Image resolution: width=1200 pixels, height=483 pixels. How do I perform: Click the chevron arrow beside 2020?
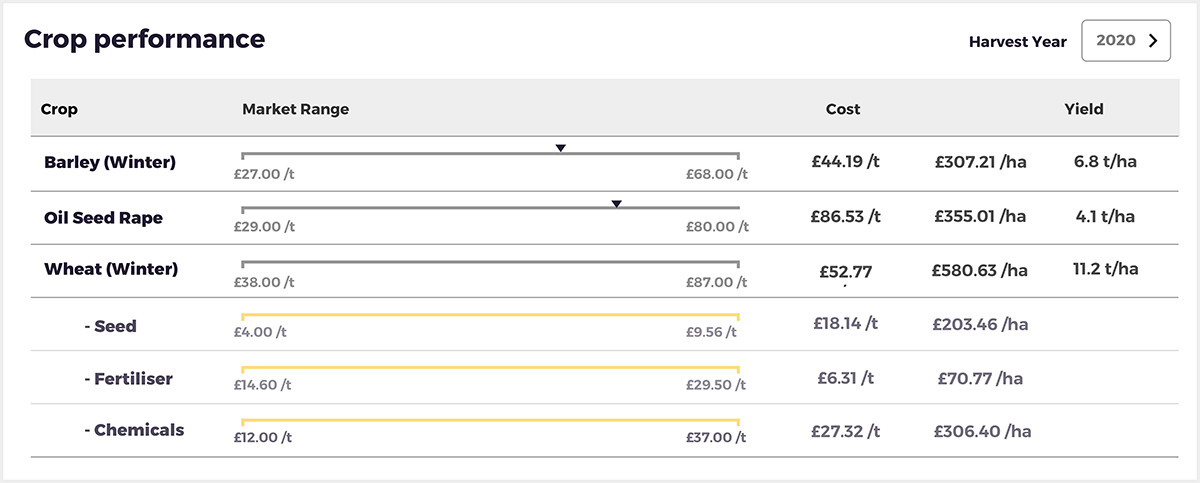click(x=1153, y=41)
